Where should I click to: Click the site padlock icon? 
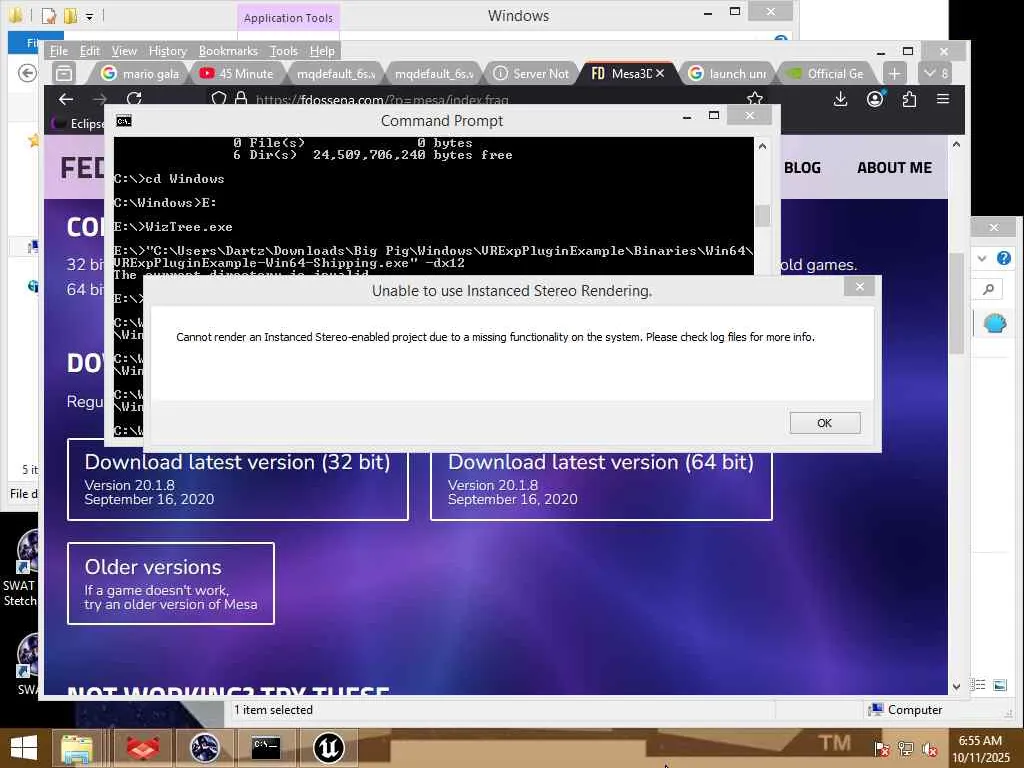241,99
